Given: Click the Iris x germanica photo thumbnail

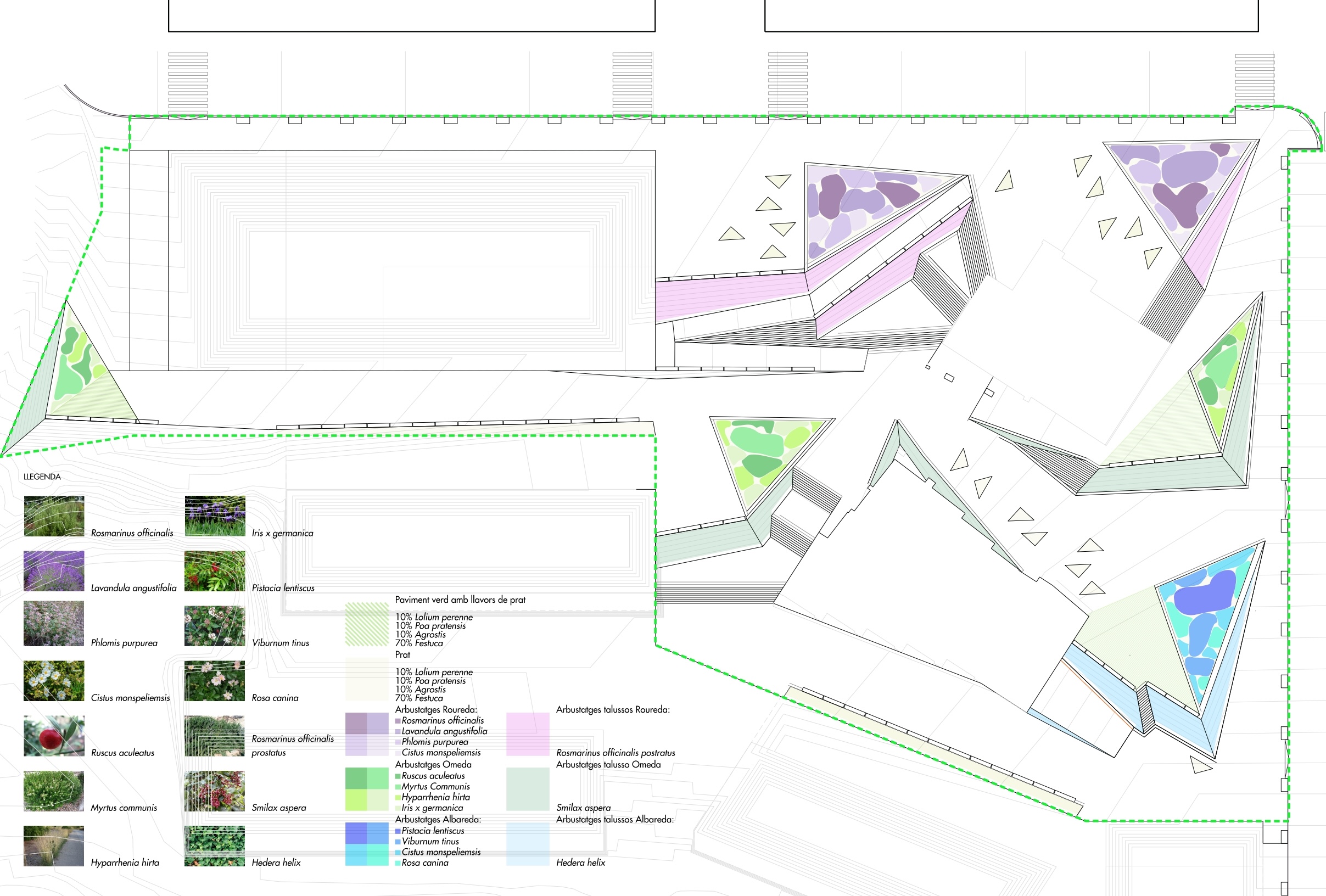Looking at the screenshot, I should point(215,516).
